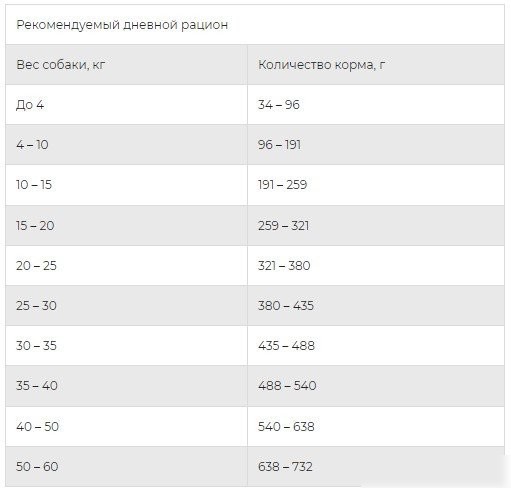Viewport: 511px width, 488px height.
Task: Select the "Количество корма, г" column header
Action: click(x=321, y=65)
